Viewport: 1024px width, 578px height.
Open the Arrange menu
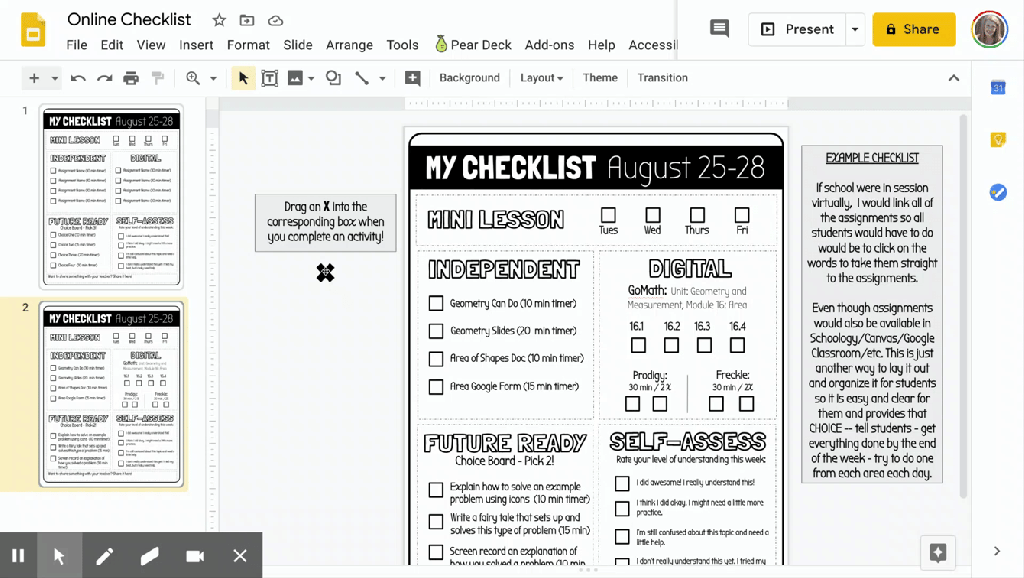349,45
